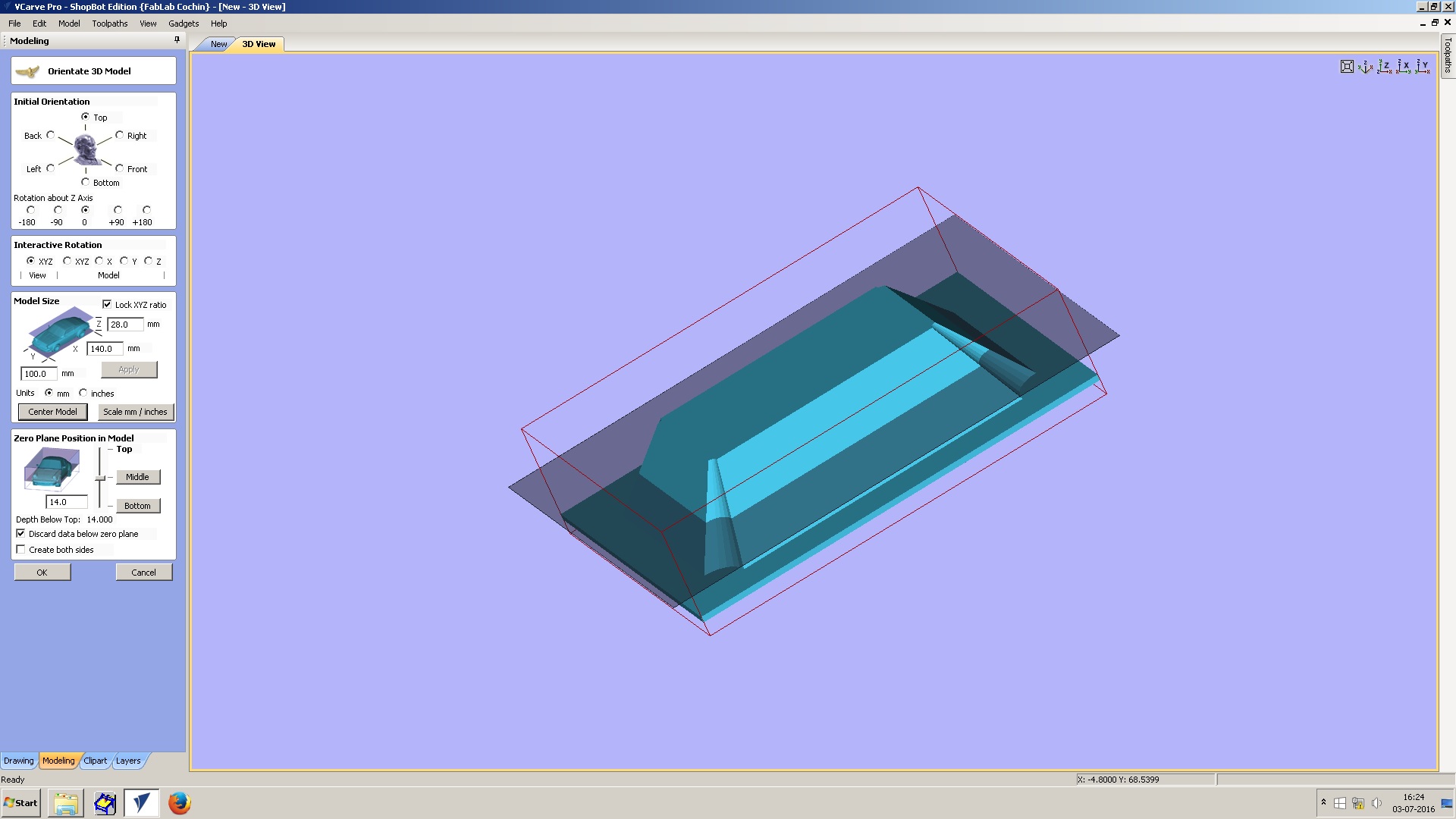Open the Toolpaths menu
The height and width of the screenshot is (819, 1456).
click(110, 24)
